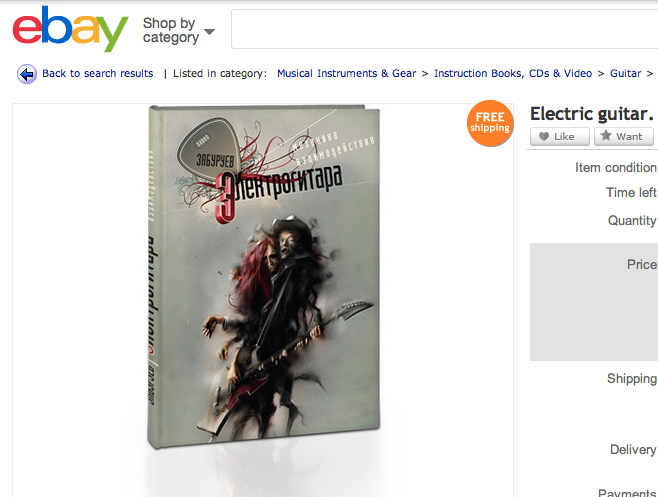This screenshot has width=658, height=497.
Task: Go back to search results link
Action: tap(98, 73)
